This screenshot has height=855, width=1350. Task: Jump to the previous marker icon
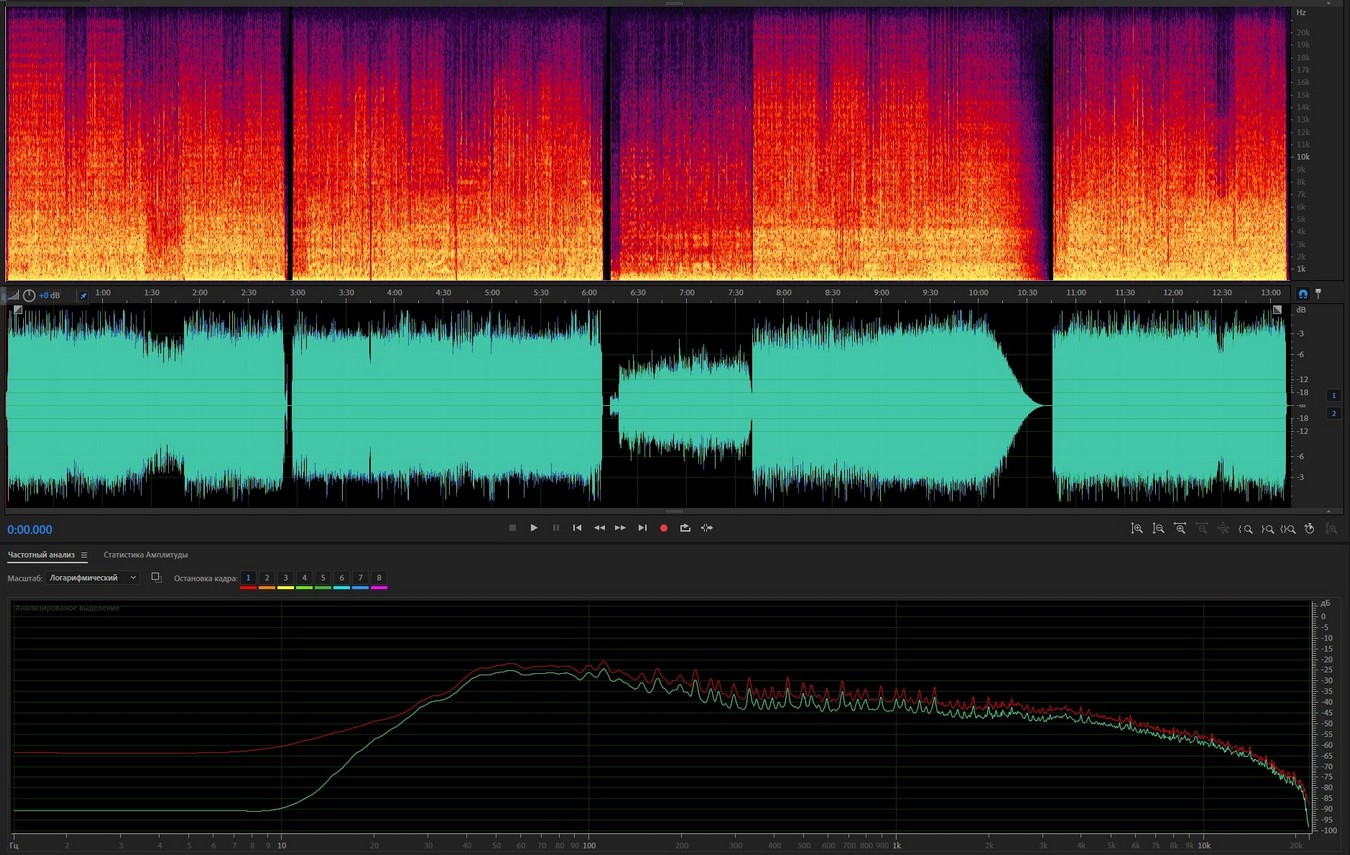[x=577, y=528]
